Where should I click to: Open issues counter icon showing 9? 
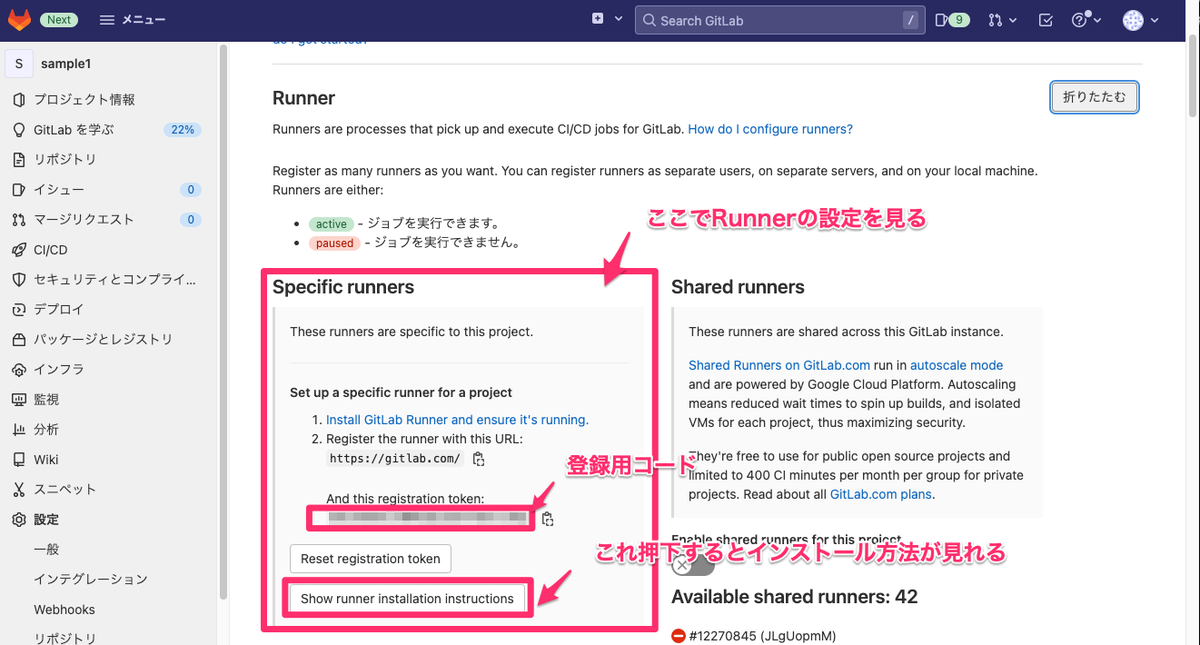[952, 20]
